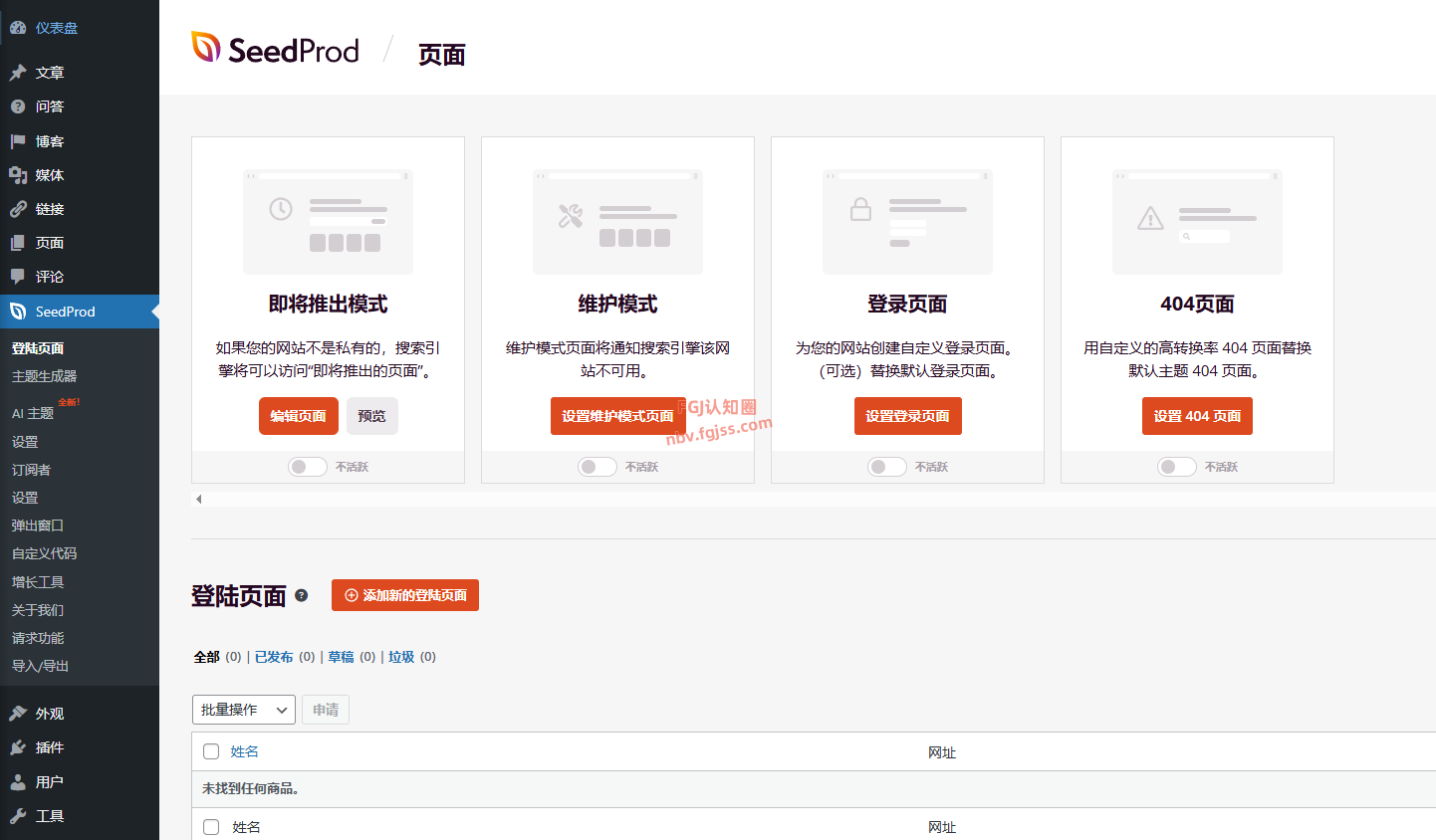
Task: Click the comment bubble icon beside 评论
Action: 18,277
